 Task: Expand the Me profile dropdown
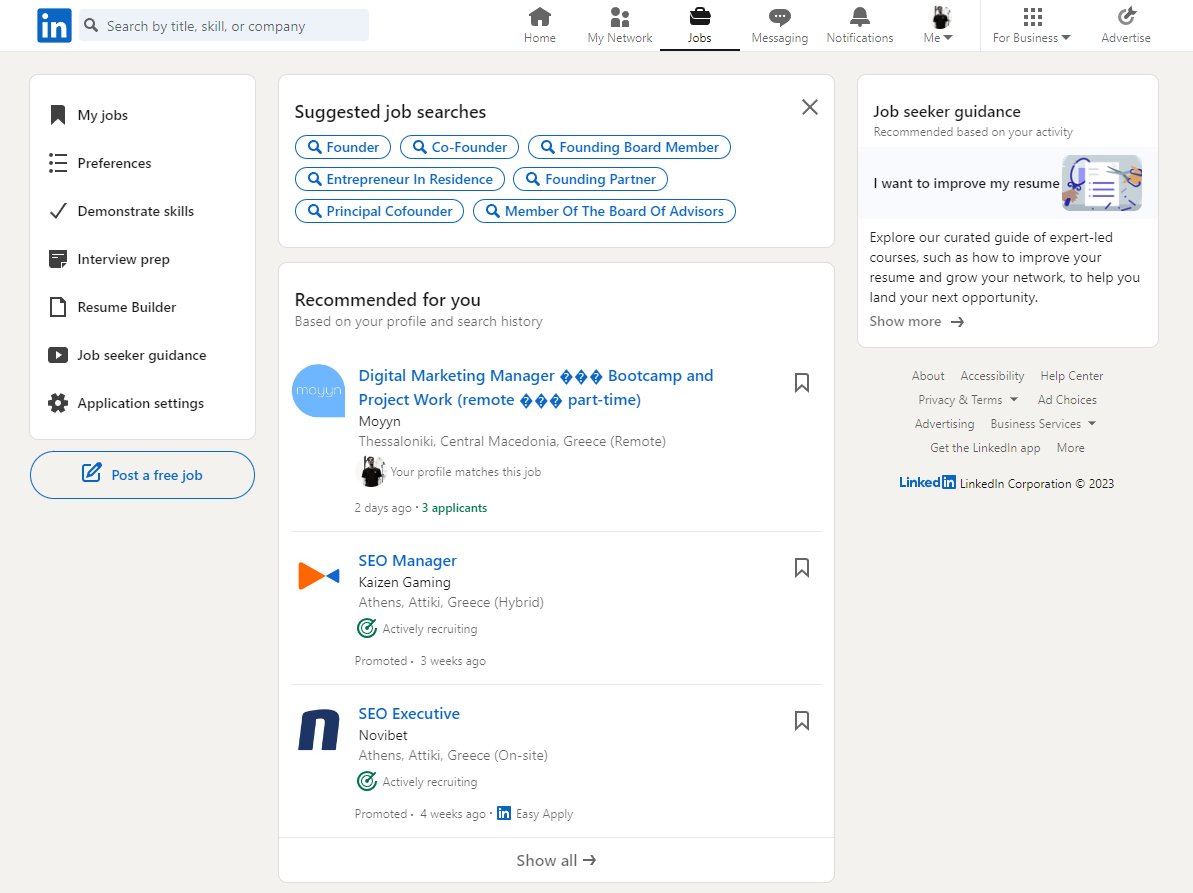click(939, 26)
